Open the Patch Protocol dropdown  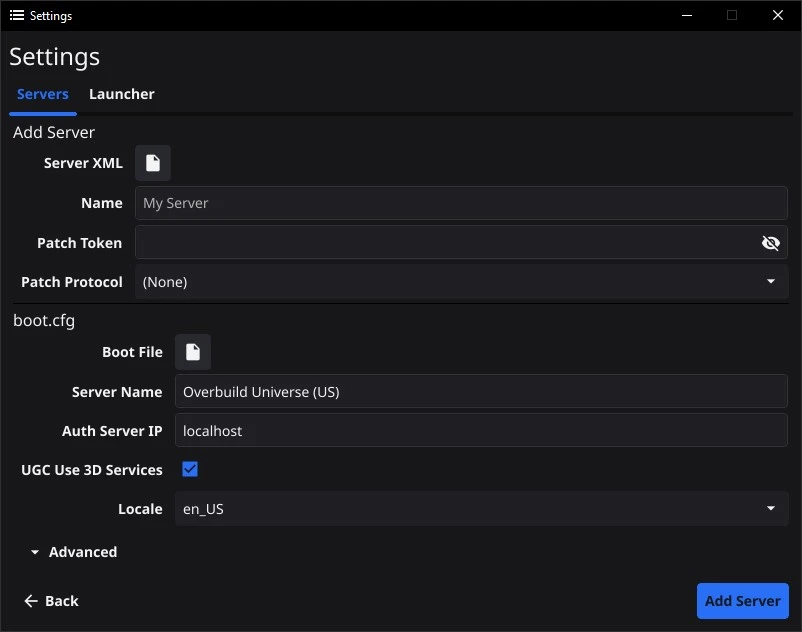(461, 282)
